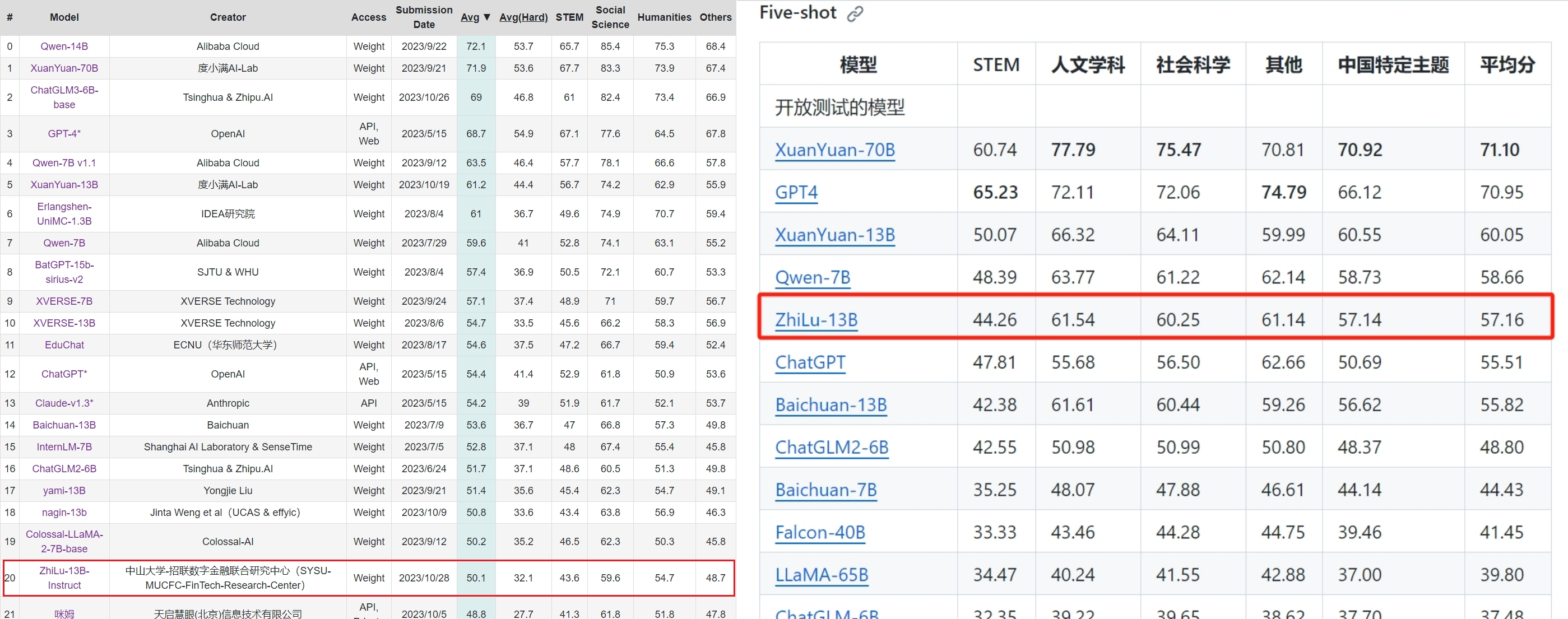The height and width of the screenshot is (619, 1568).
Task: Click the Humanities column header
Action: click(665, 18)
